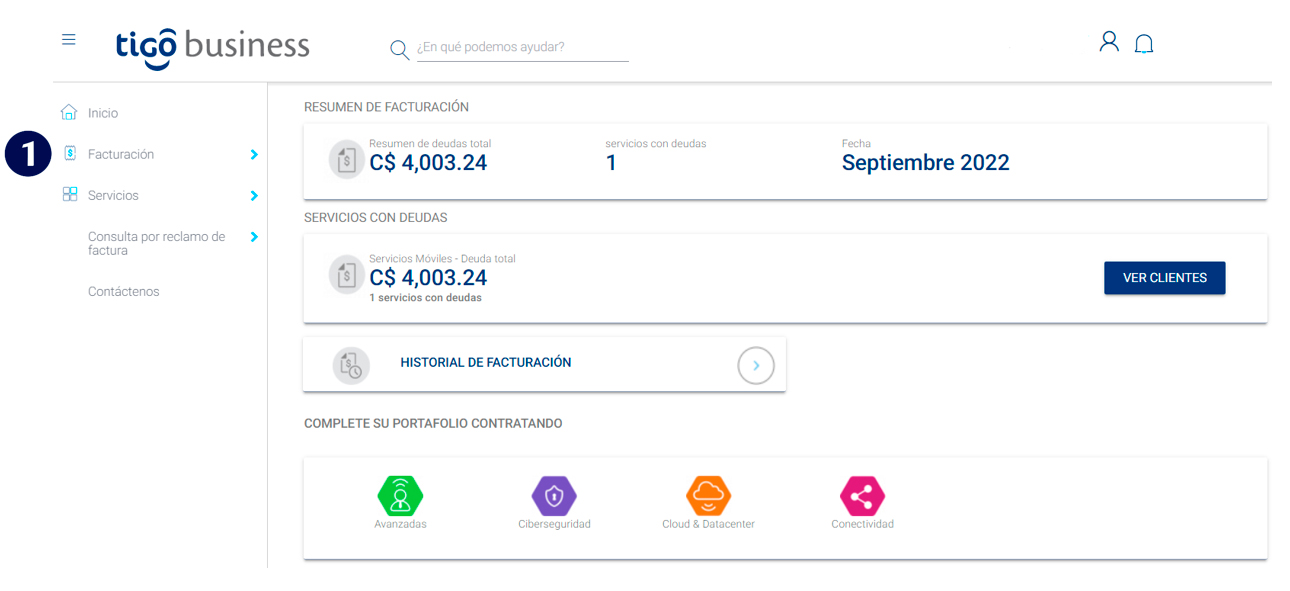Open the user profile icon
This screenshot has width=1290, height=591.
tap(1109, 42)
